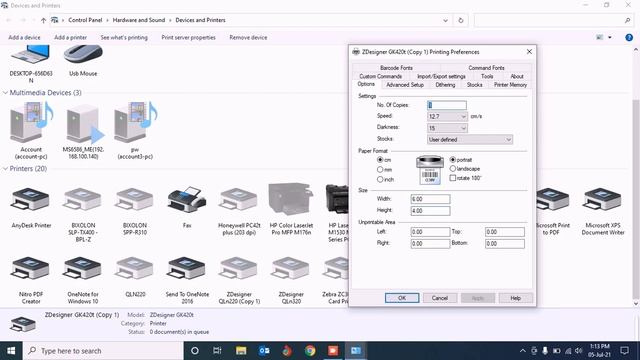Viewport: 640px width, 360px height.
Task: Select the Send To OneNote 2016 printer
Action: [x=187, y=269]
